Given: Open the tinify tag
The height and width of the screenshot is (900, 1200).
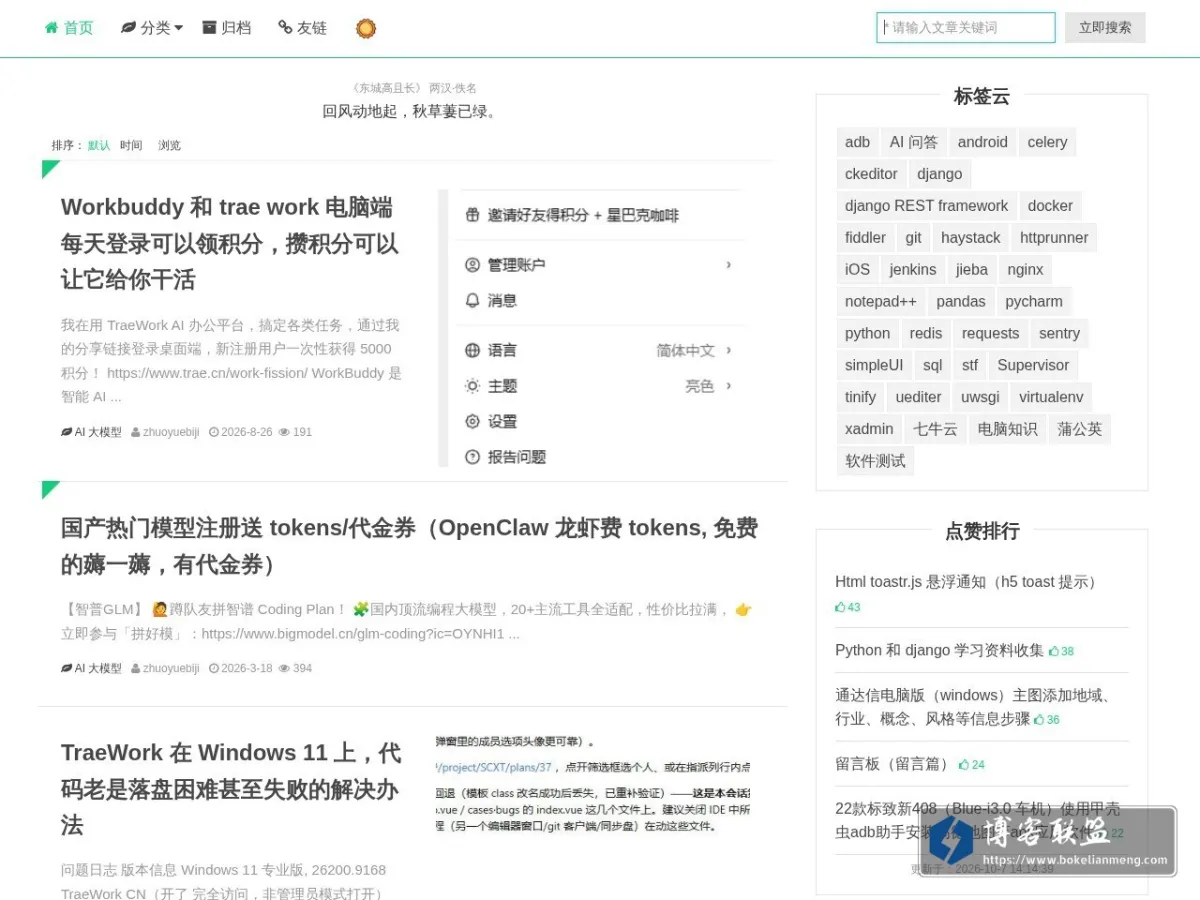Looking at the screenshot, I should click(x=860, y=398).
